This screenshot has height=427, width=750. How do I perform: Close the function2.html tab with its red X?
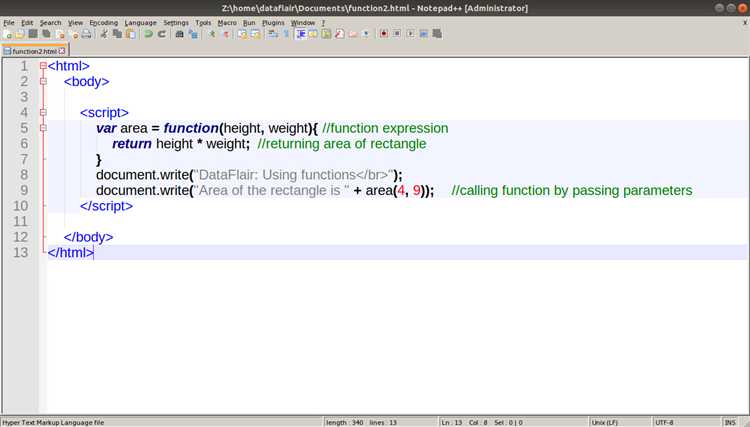[62, 51]
